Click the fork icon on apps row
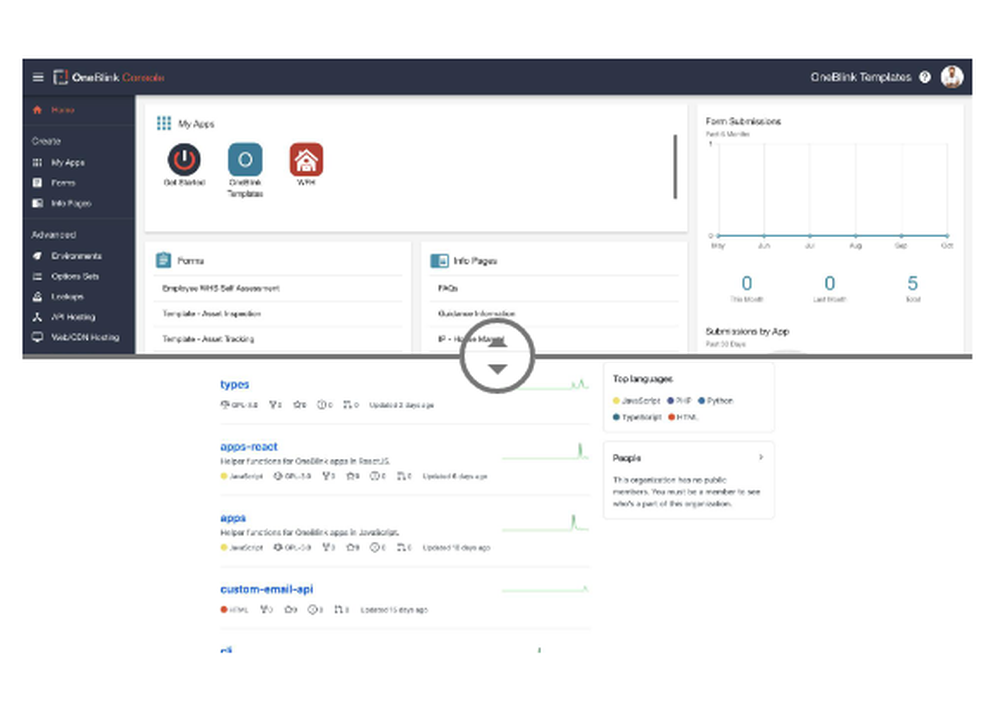Viewport: 1000px width, 715px height. coord(326,547)
